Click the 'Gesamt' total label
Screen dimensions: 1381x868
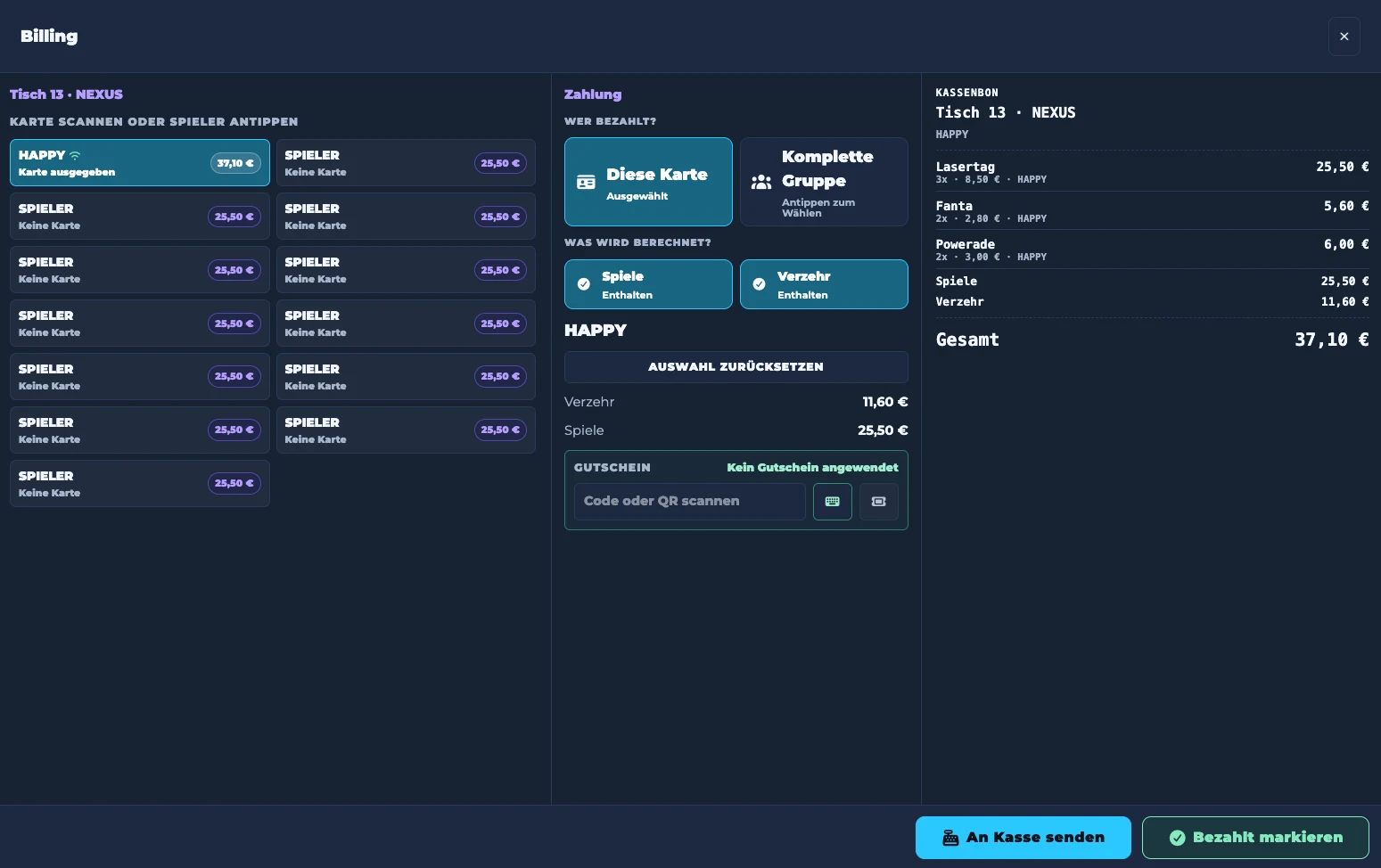[967, 340]
